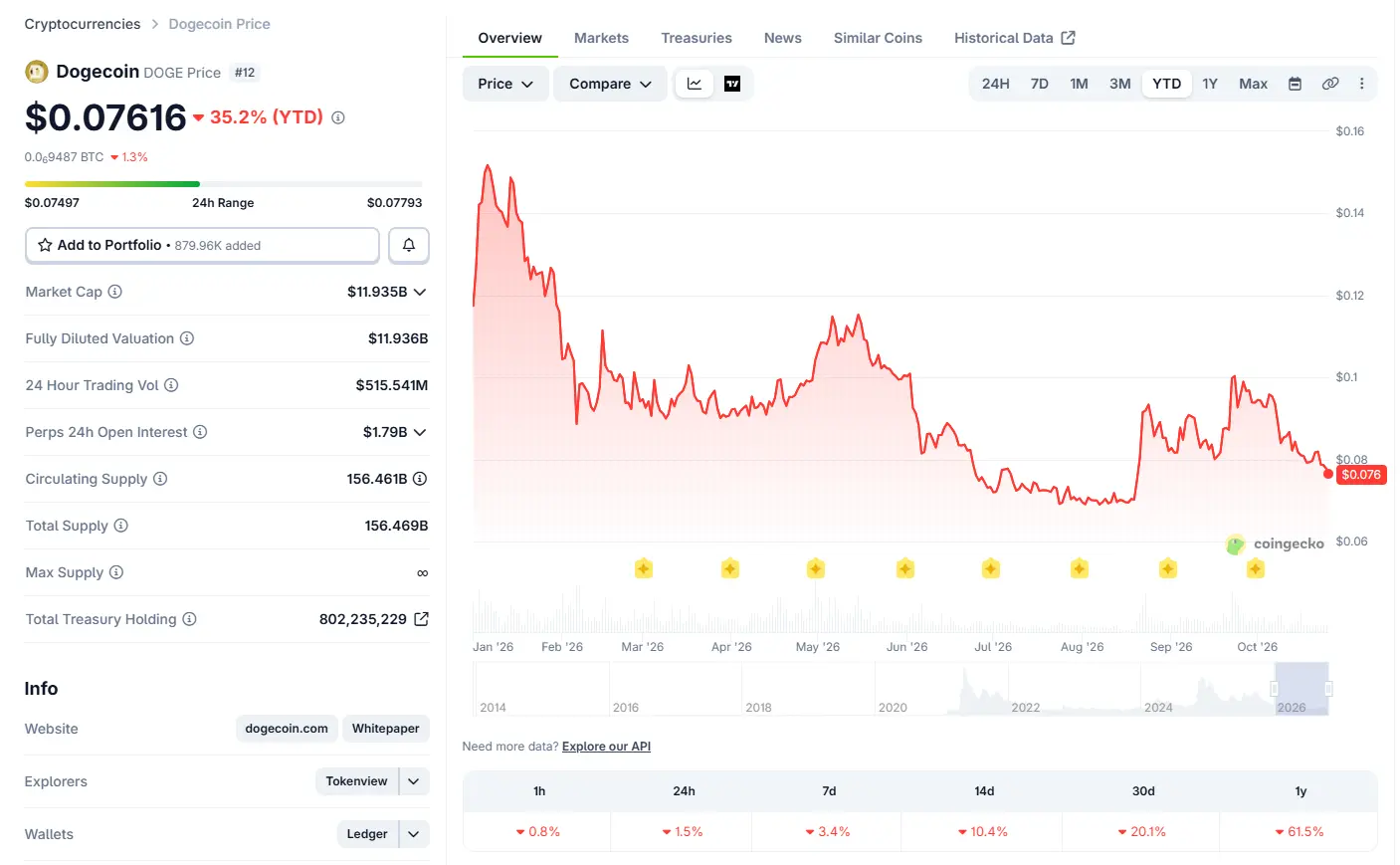Switch to the Markets tab
This screenshot has height=865, width=1400.
(601, 38)
